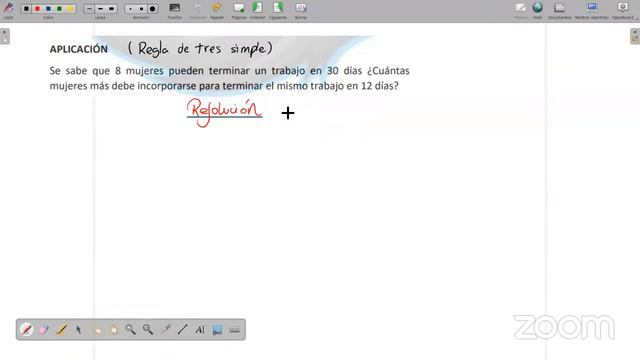Screen dimensions: 640x360
Task: Select the black pen color
Action: pyautogui.click(x=26, y=9)
